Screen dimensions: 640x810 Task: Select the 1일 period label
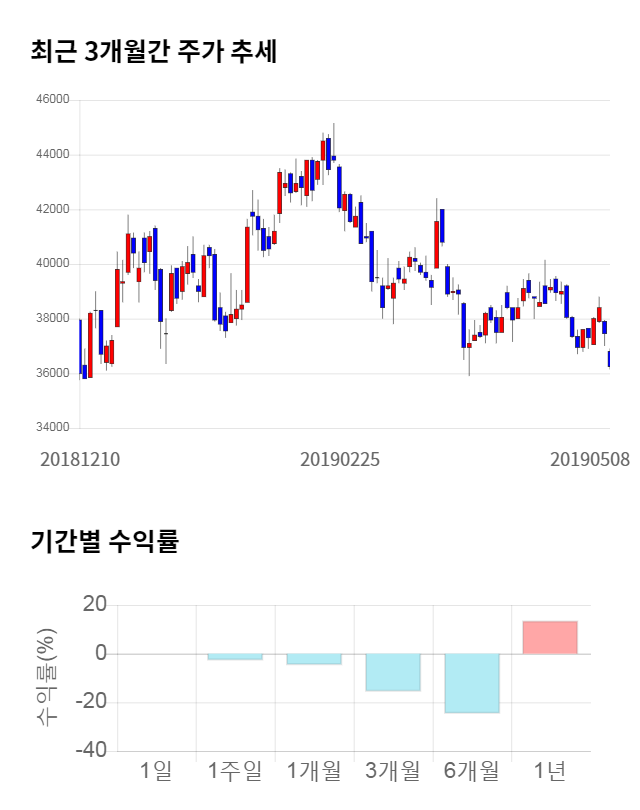pos(156,771)
